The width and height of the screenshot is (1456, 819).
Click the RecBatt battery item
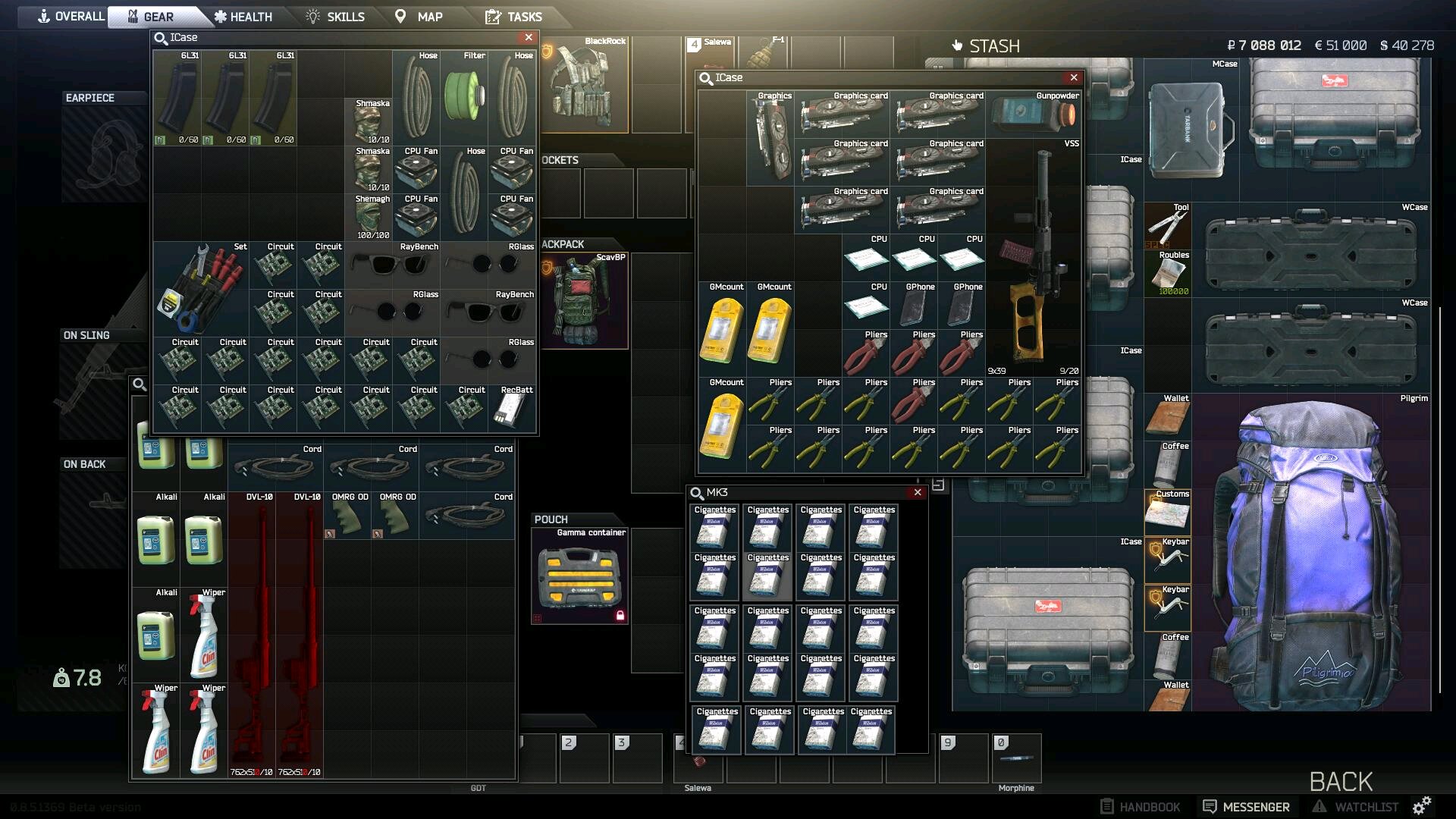point(512,409)
